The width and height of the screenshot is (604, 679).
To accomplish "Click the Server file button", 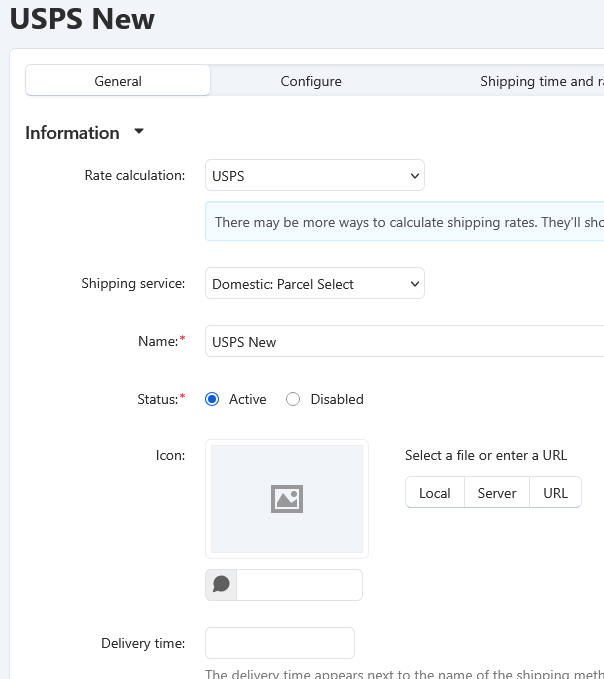I will [497, 493].
